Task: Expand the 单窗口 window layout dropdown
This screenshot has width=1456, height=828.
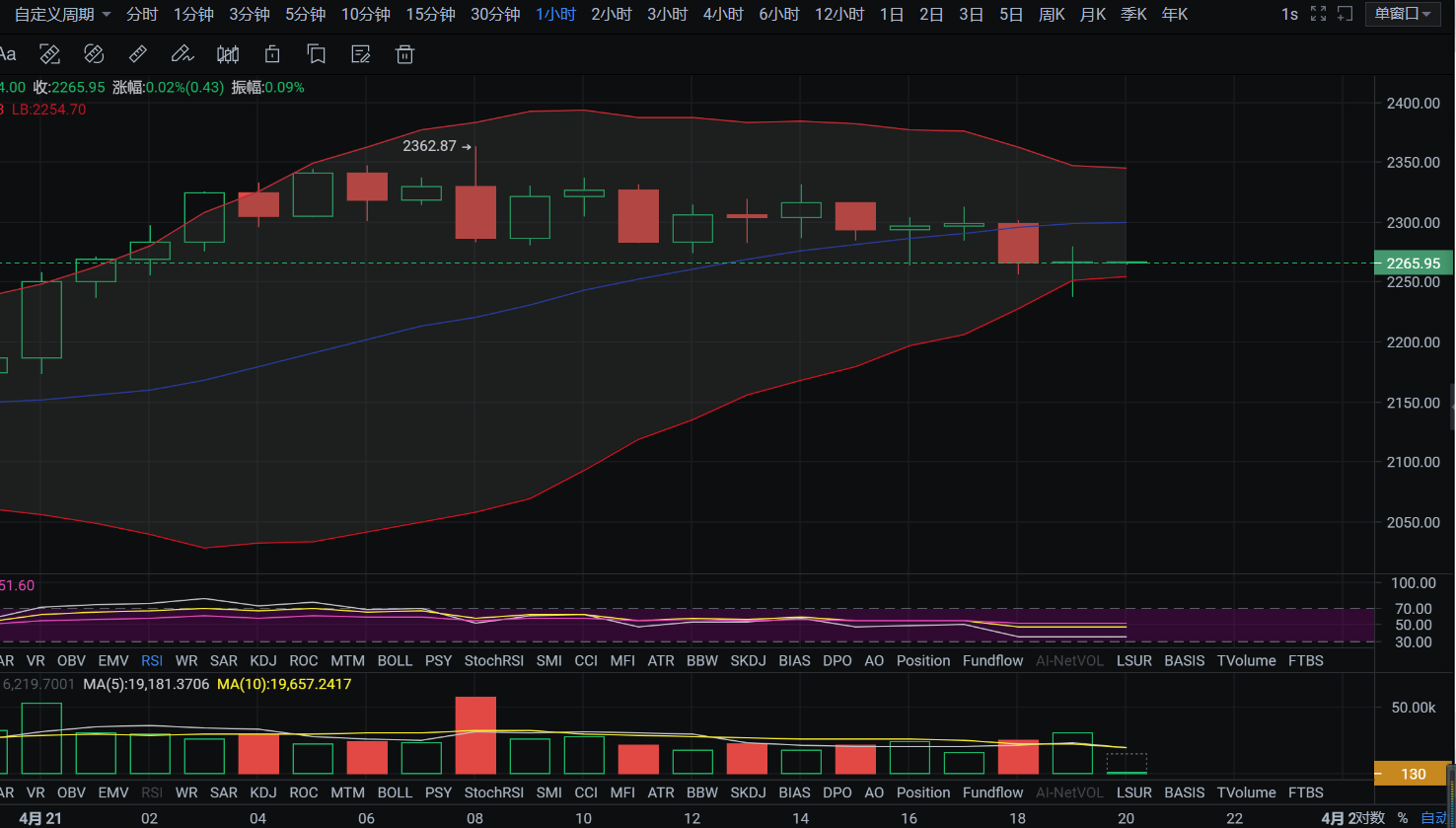Action: tap(1403, 14)
